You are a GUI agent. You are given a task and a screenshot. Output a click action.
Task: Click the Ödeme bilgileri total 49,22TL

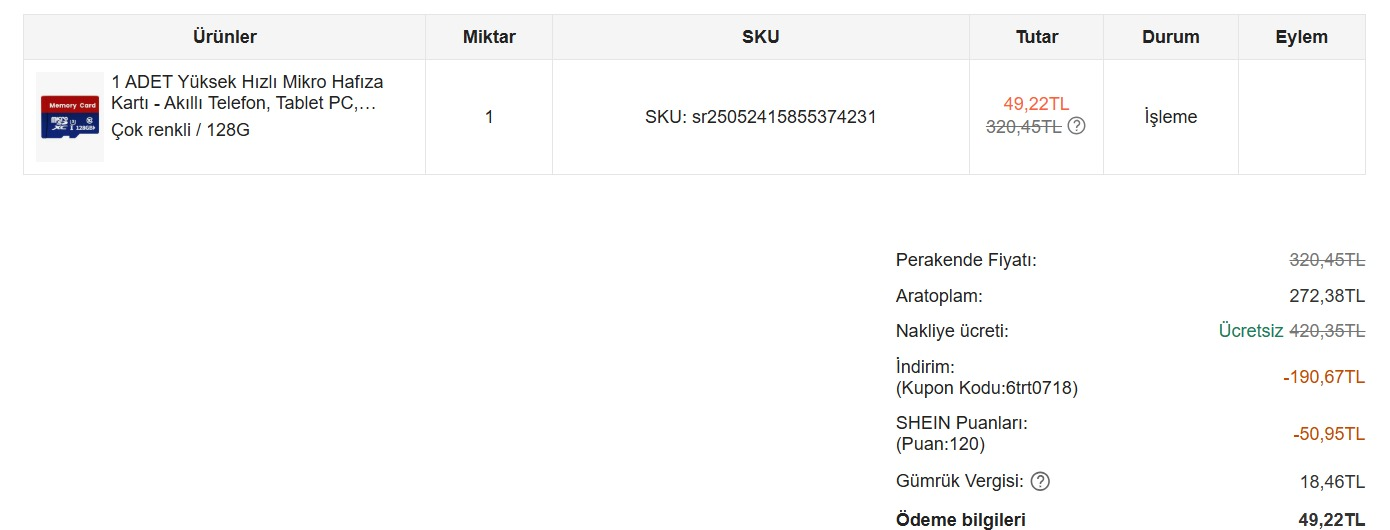[x=1332, y=519]
